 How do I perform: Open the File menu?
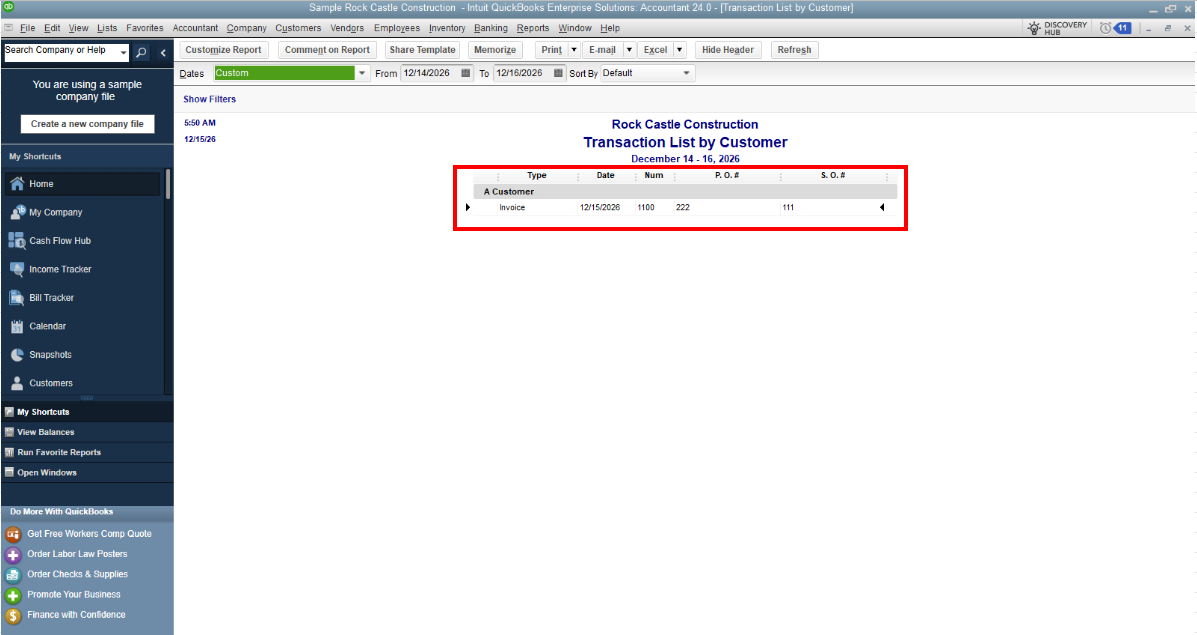27,28
